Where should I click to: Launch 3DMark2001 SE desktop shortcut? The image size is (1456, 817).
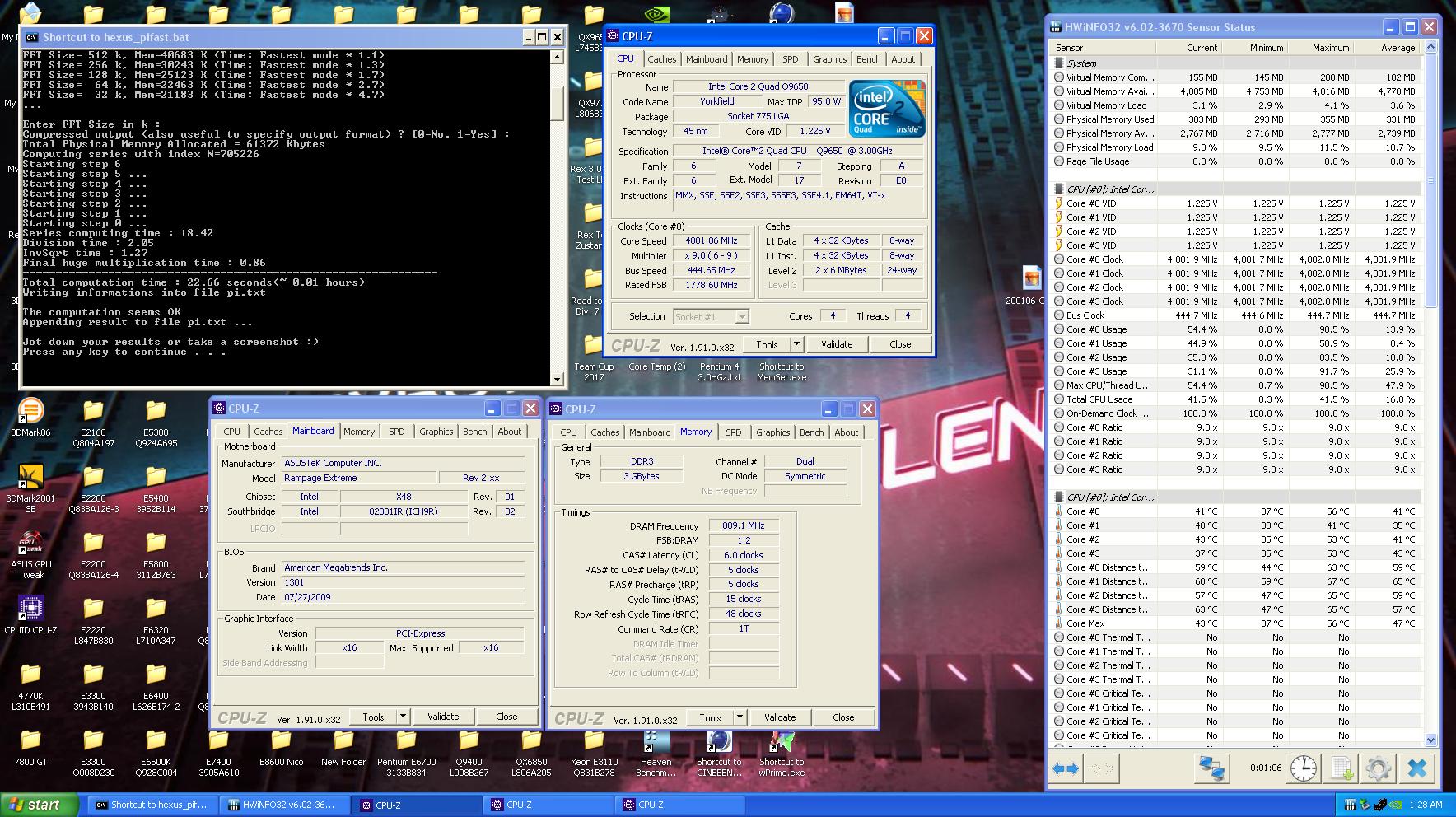[30, 488]
